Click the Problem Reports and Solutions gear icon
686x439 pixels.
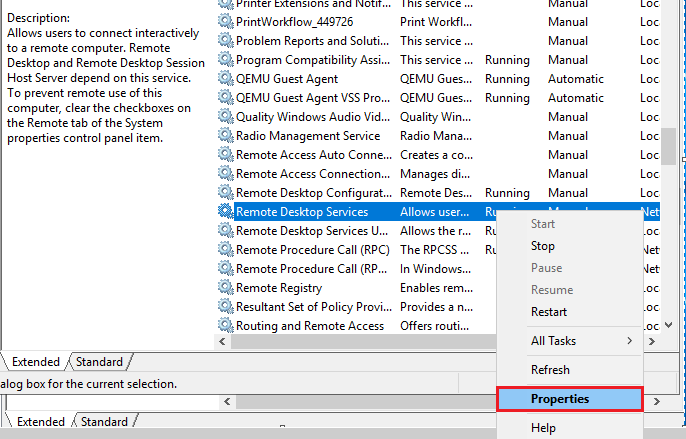pyautogui.click(x=226, y=40)
